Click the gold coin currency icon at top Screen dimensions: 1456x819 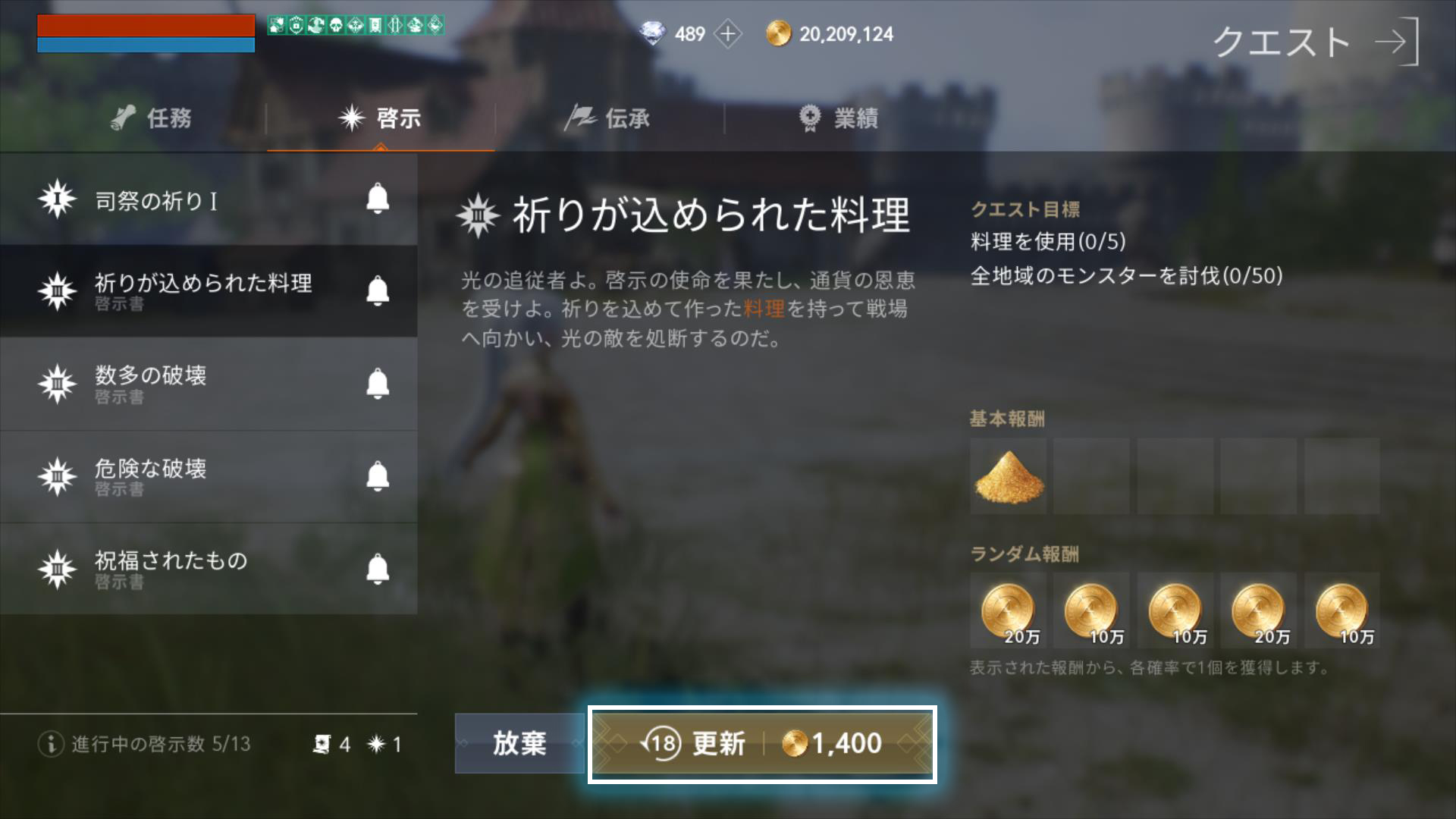(778, 34)
